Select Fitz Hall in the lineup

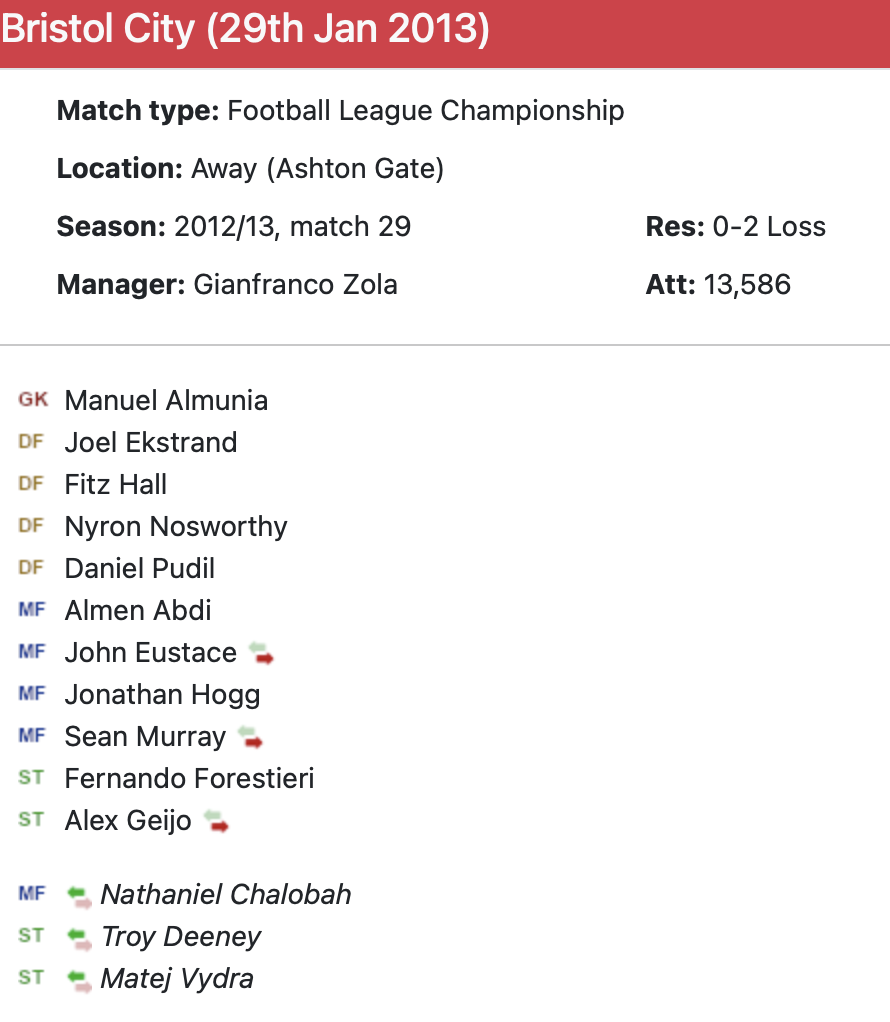click(116, 485)
